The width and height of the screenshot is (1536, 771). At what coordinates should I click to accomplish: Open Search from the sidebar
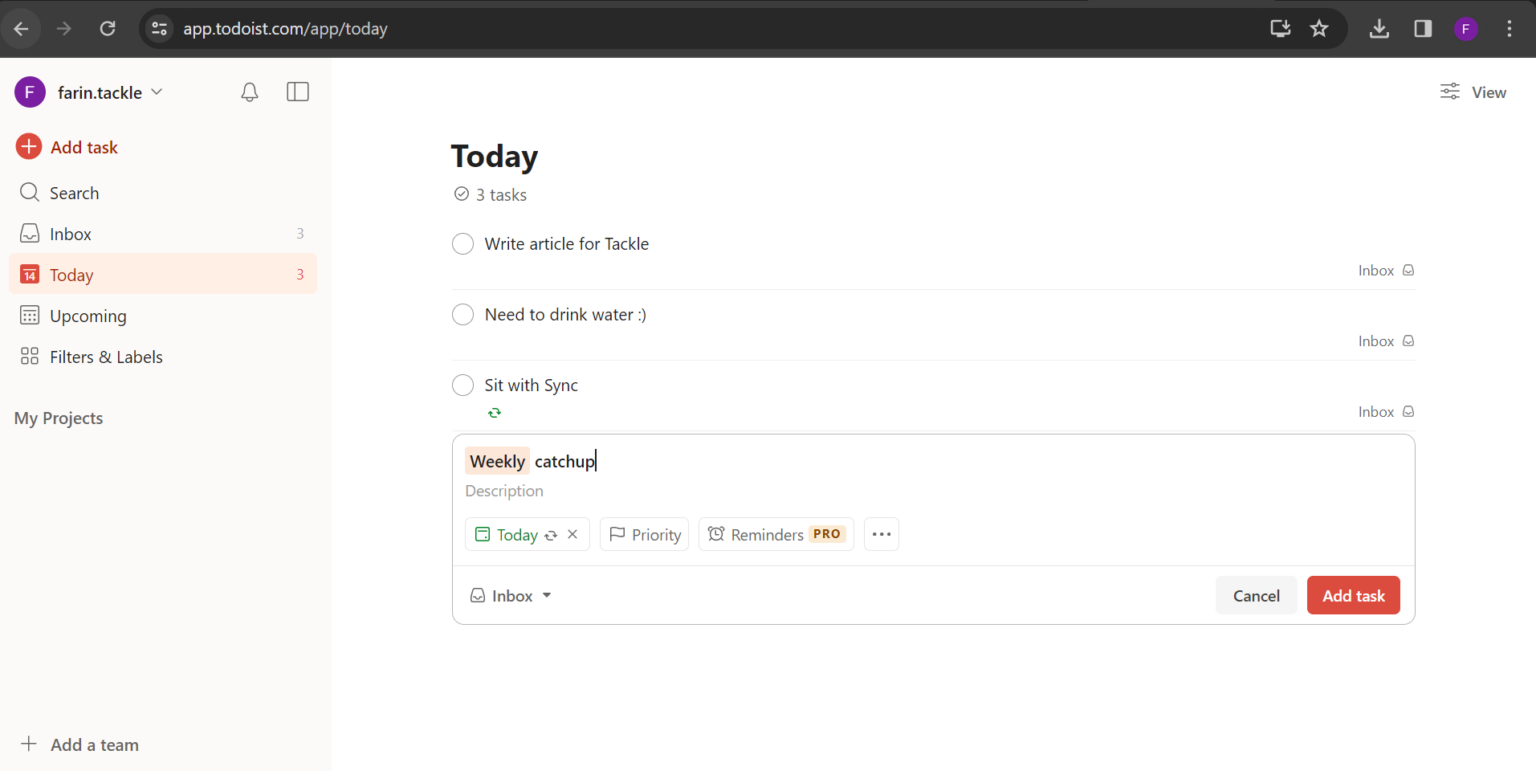coord(74,193)
